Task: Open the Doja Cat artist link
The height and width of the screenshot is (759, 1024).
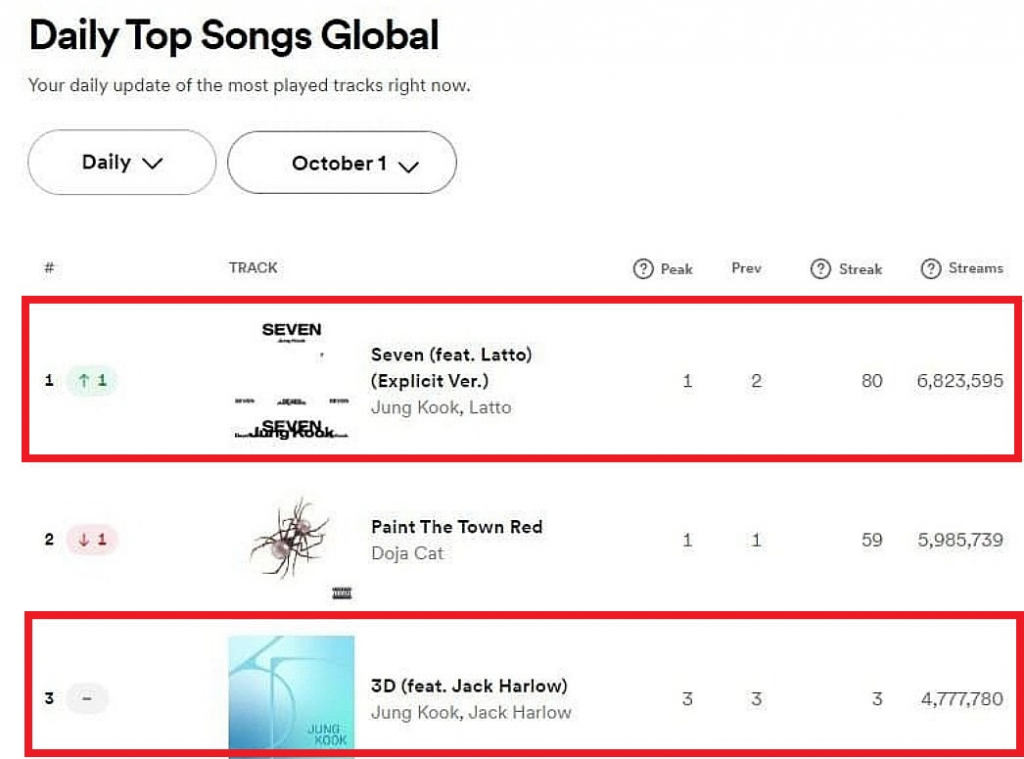Action: [407, 553]
